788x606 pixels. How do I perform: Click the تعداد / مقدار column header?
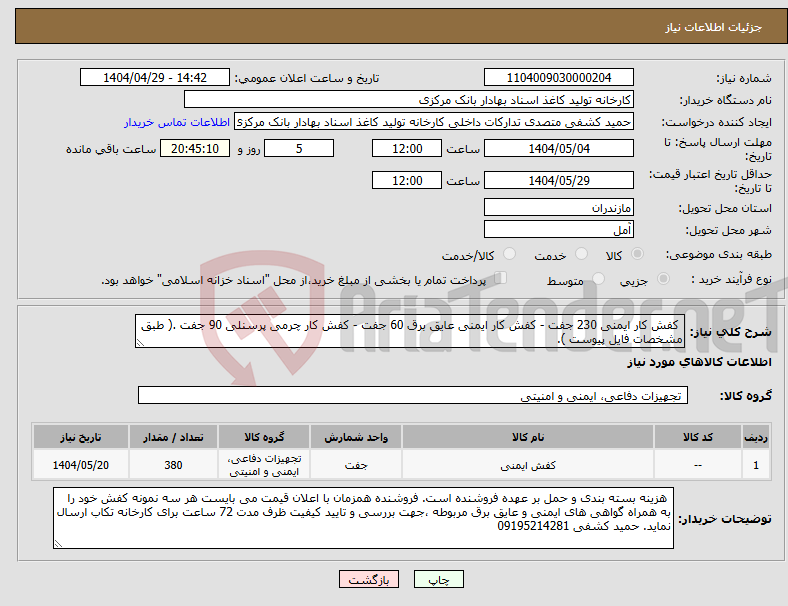(x=173, y=437)
